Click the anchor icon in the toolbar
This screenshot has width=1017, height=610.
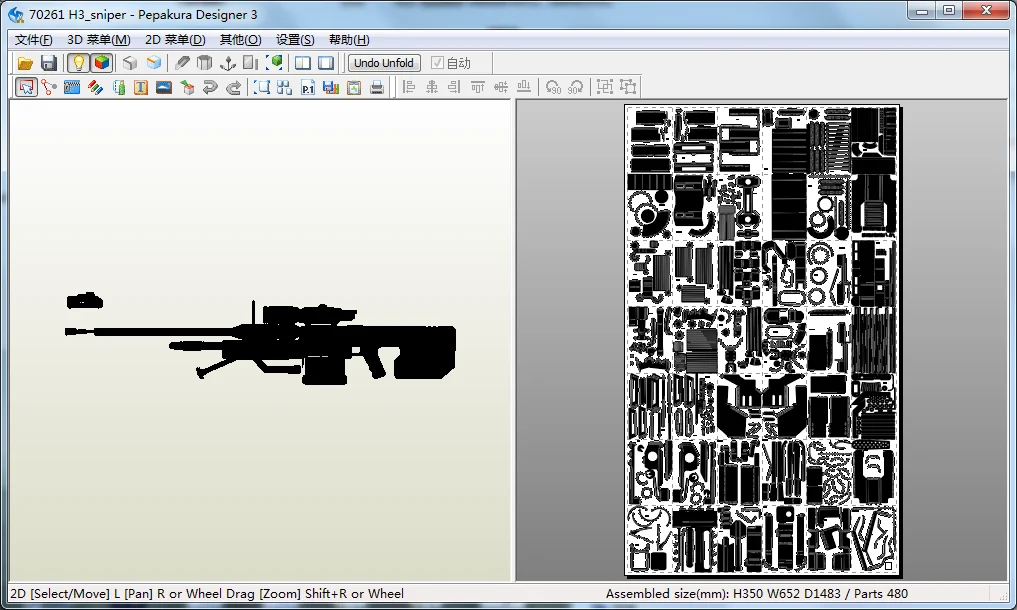[228, 63]
